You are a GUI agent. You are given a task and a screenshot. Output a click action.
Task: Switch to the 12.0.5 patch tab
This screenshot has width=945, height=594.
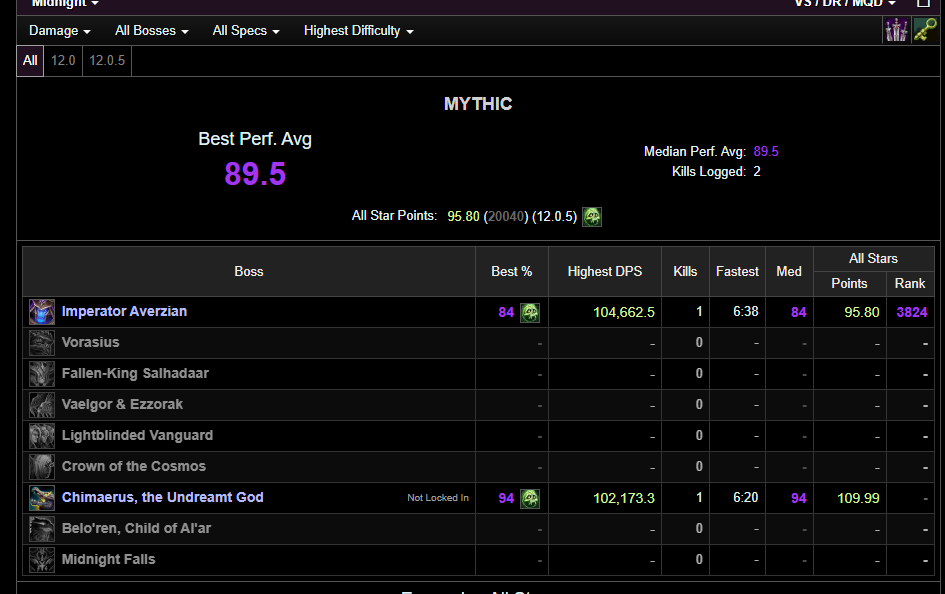pos(107,61)
